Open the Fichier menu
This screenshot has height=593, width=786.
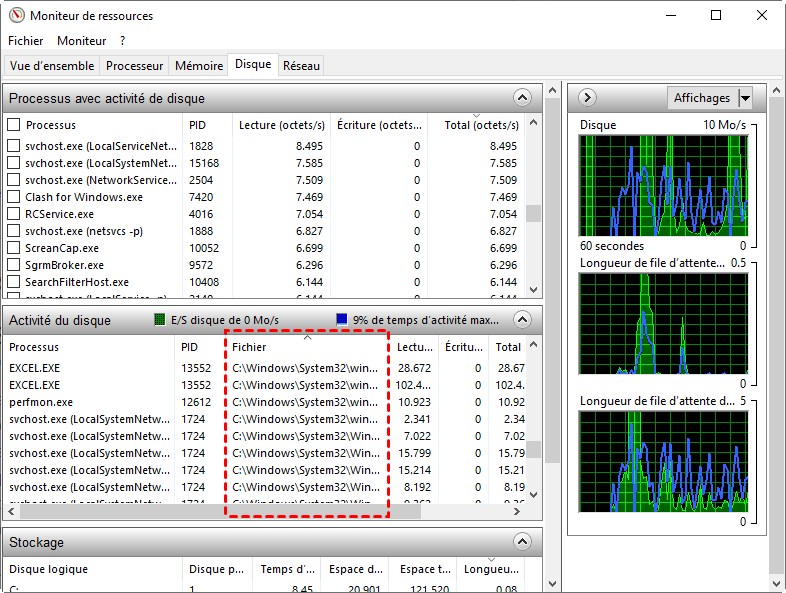pos(26,41)
